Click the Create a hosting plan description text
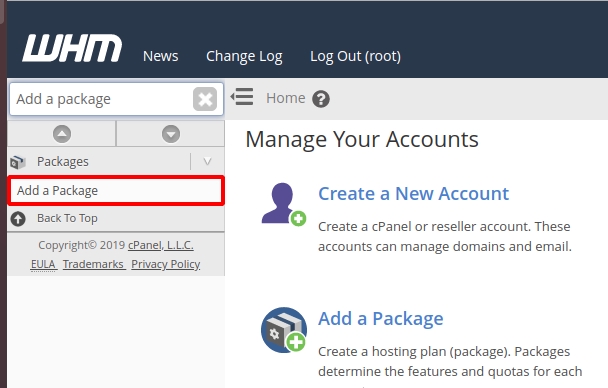Image resolution: width=608 pixels, height=388 pixels. [x=450, y=361]
